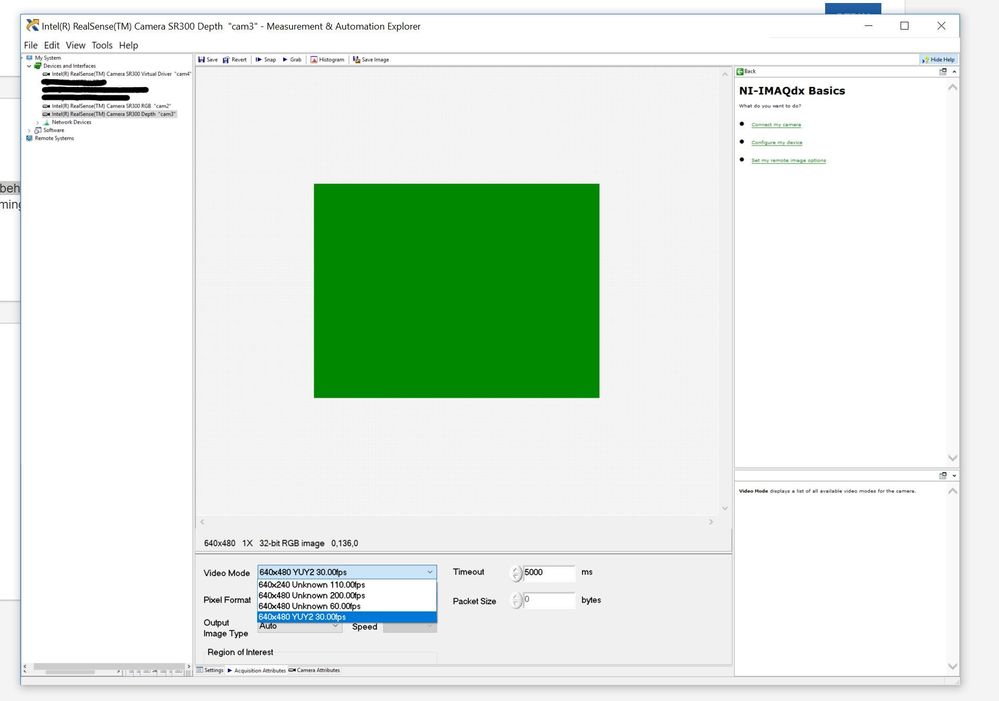
Task: Open the File menu
Action: (x=31, y=45)
